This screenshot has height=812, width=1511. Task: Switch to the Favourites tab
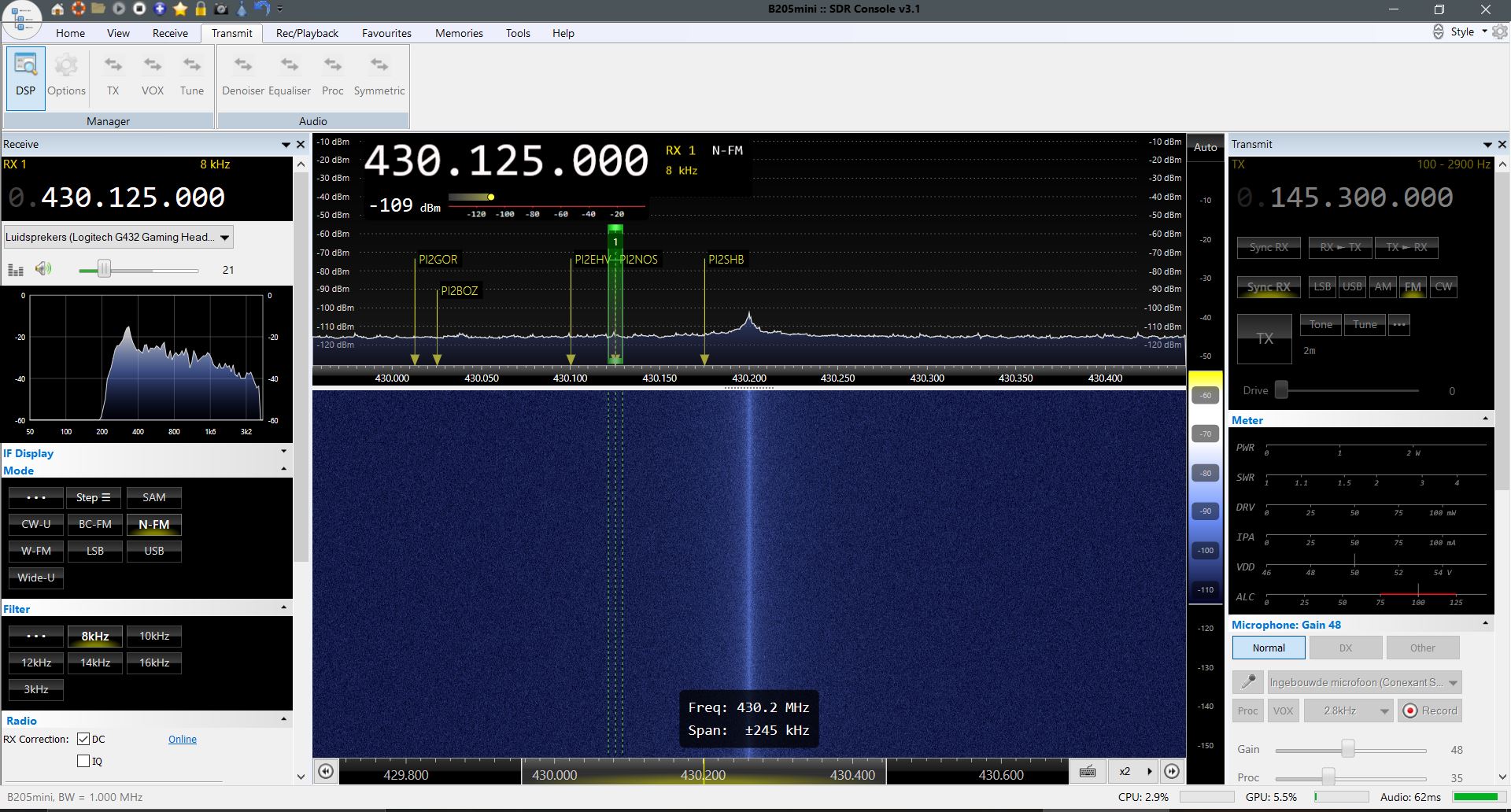pyautogui.click(x=386, y=33)
